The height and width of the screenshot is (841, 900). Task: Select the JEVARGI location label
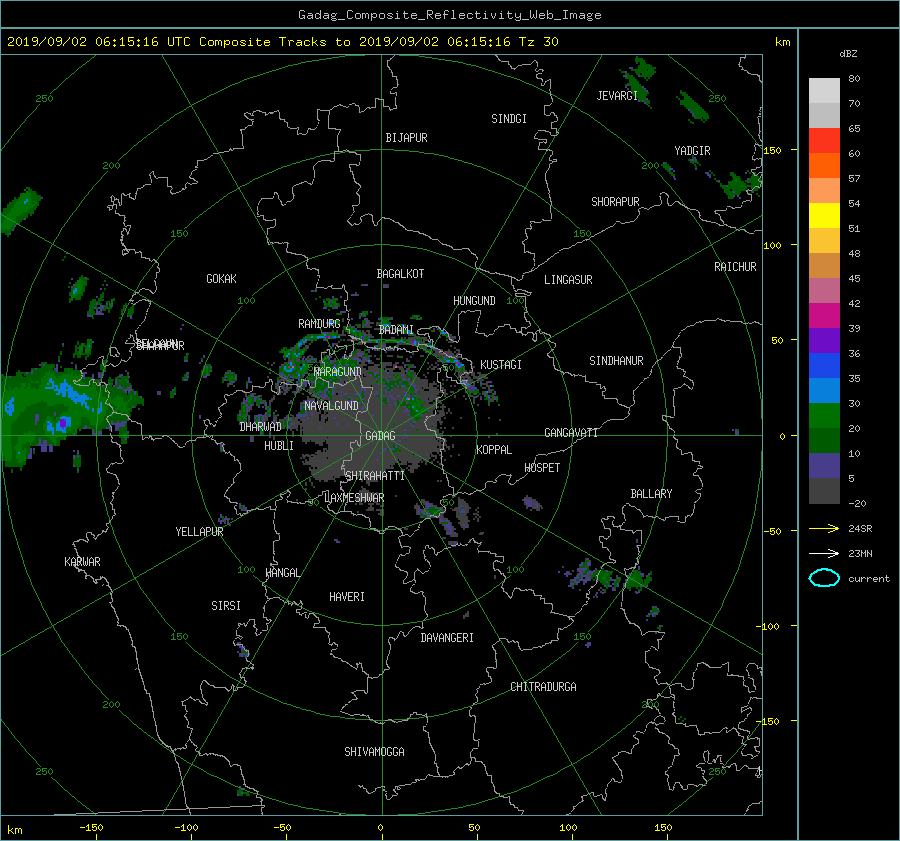click(x=617, y=96)
